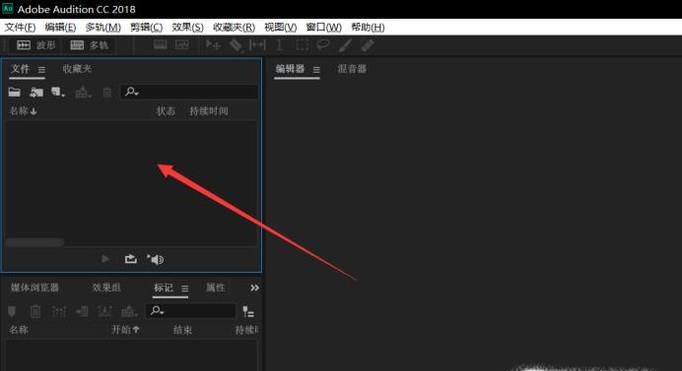Screen dimensions: 682x371
Task: Sort files by 名称 column
Action: pos(23,111)
